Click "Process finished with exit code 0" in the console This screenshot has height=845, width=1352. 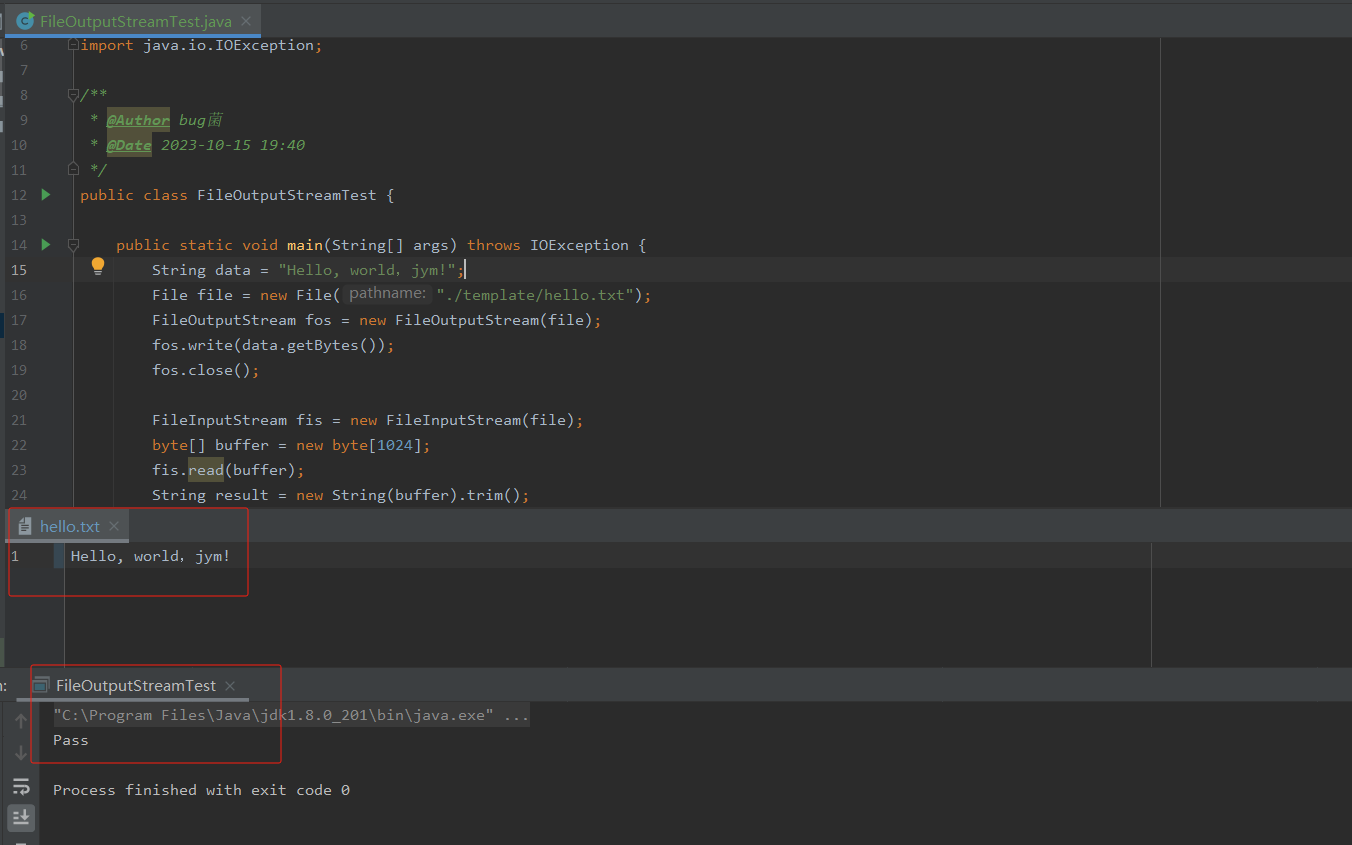(201, 790)
